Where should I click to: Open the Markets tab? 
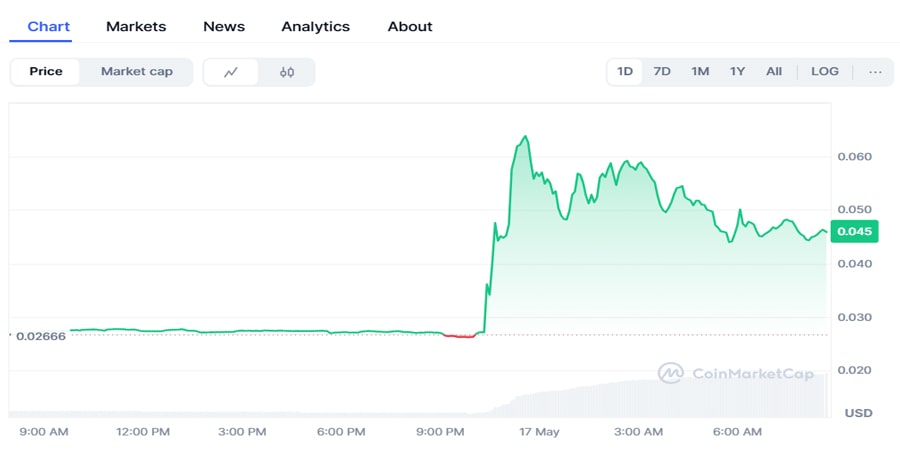(x=136, y=26)
